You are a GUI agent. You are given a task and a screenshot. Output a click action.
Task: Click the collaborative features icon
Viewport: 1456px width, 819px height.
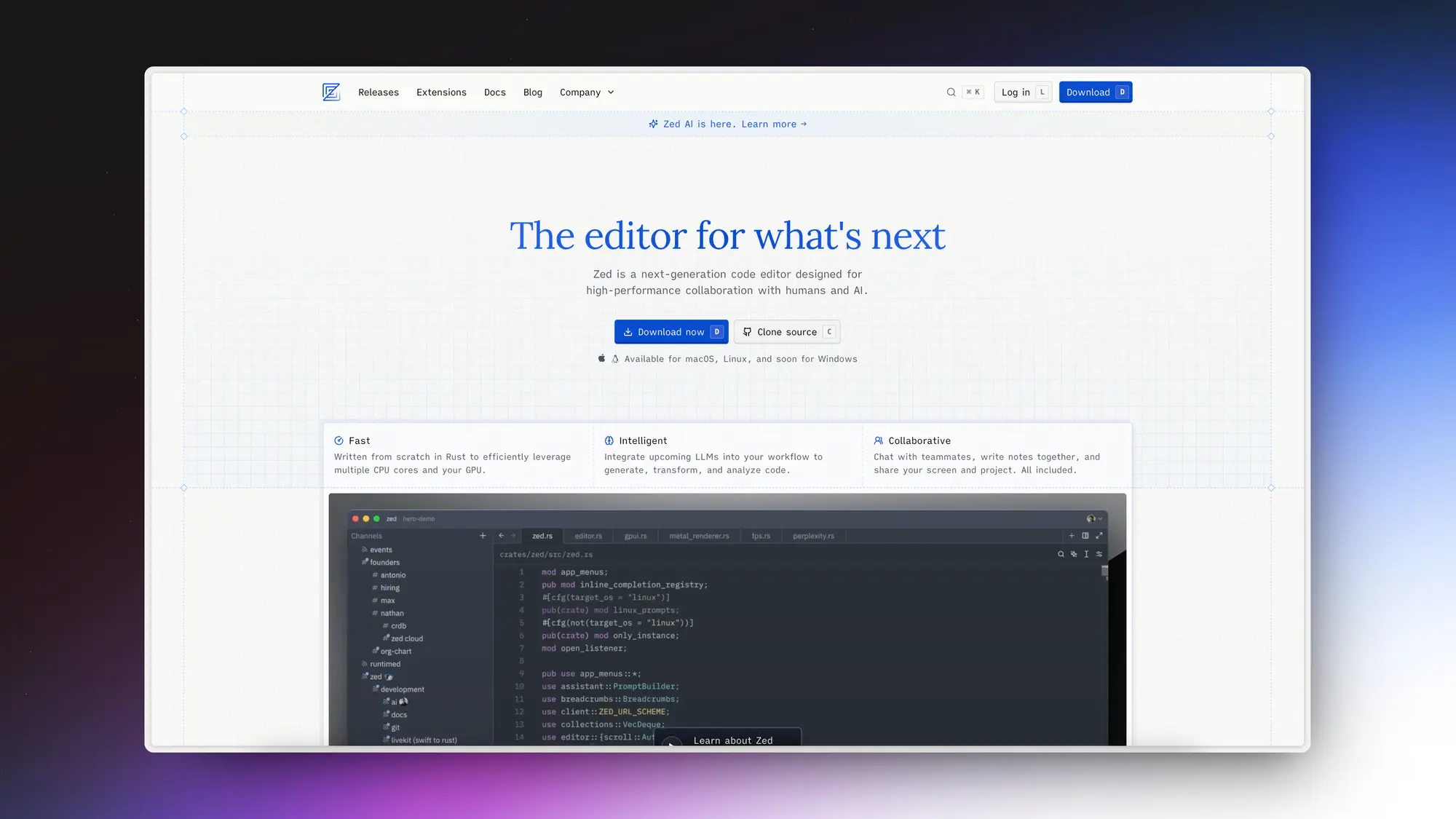coord(877,440)
